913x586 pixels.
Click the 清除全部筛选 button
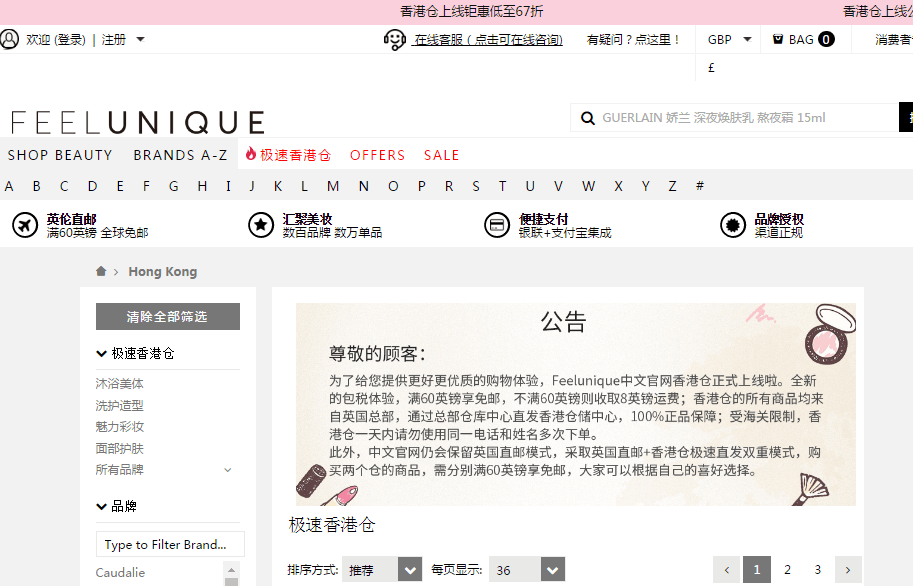tap(168, 316)
